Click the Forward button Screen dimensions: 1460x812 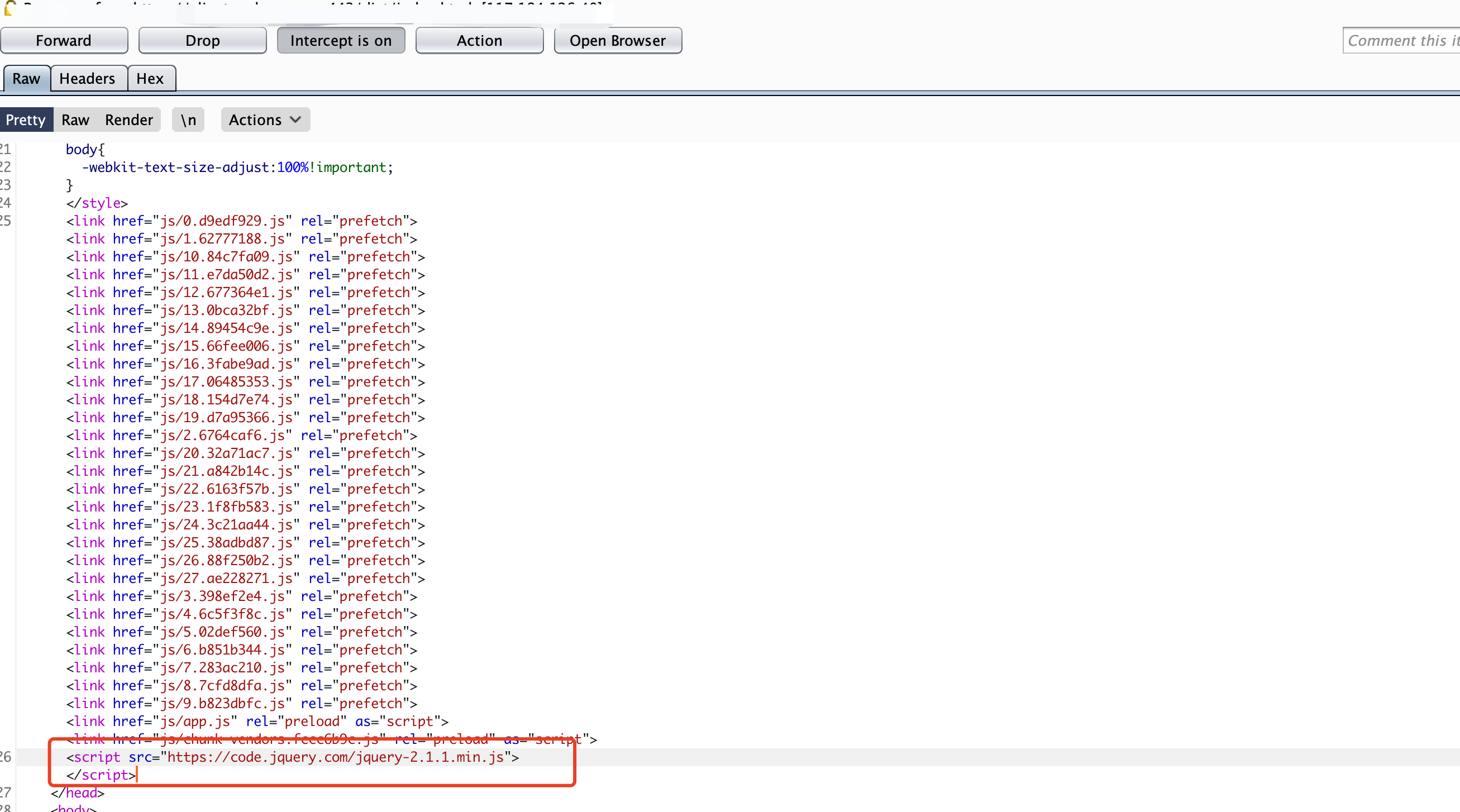pos(64,41)
